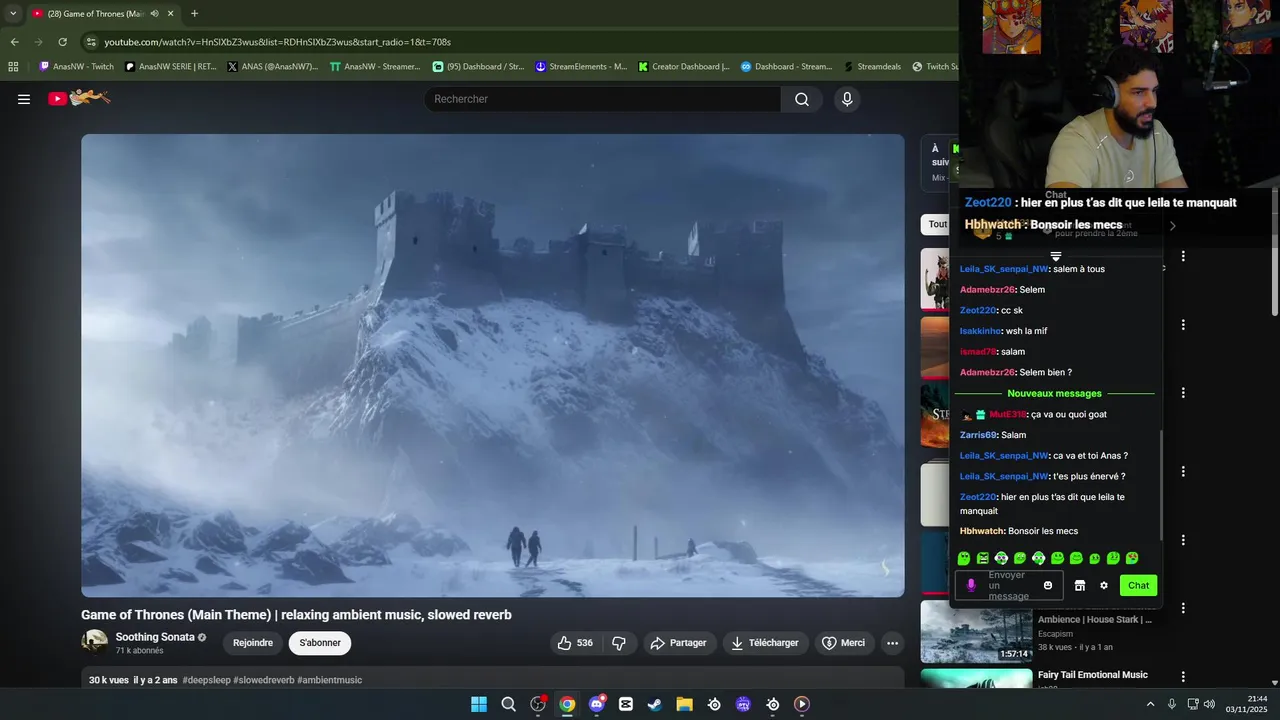Viewport: 1280px width, 720px height.
Task: Open the Streamdeals bookmark
Action: click(873, 67)
